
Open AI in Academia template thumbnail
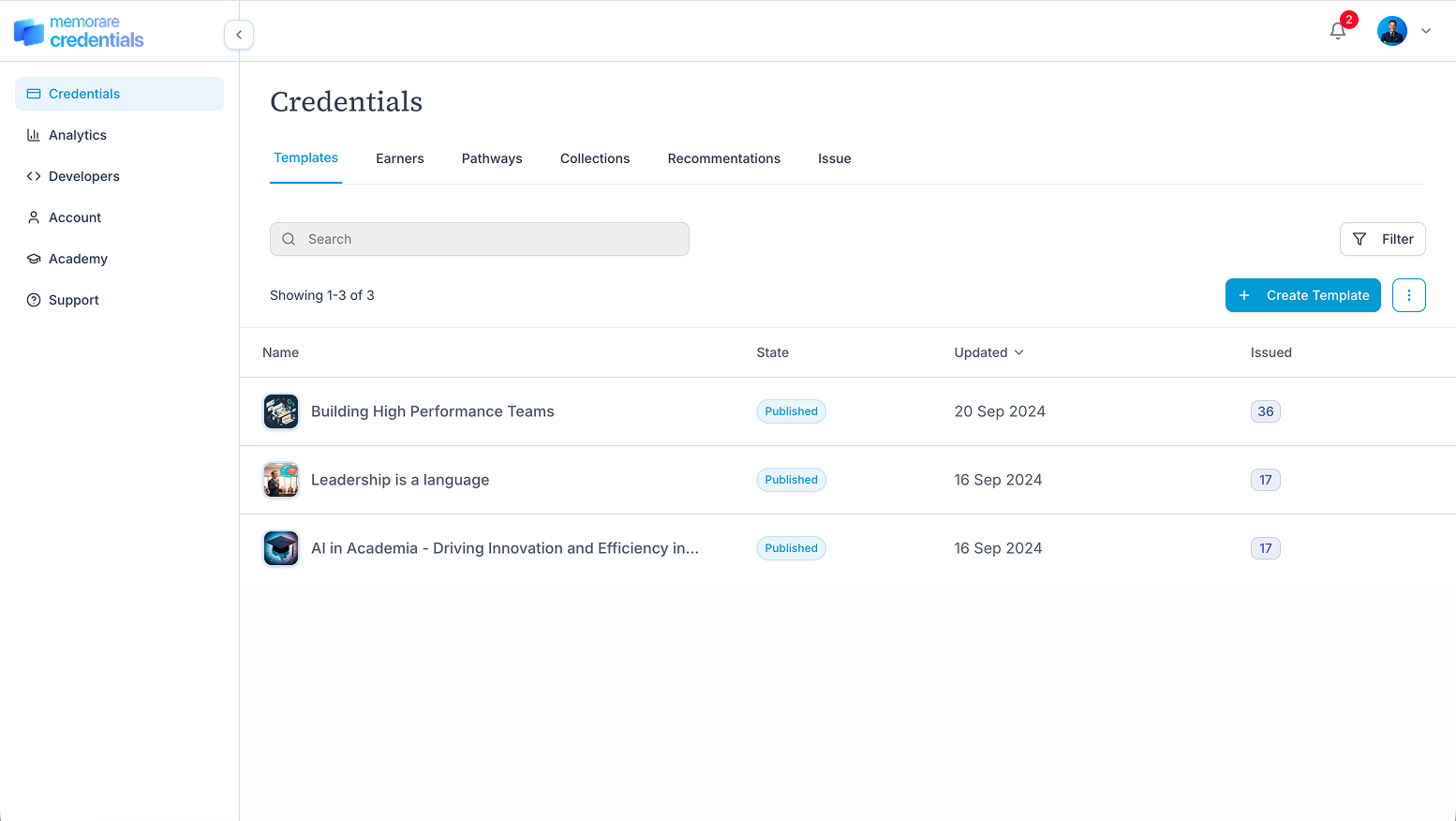point(281,548)
